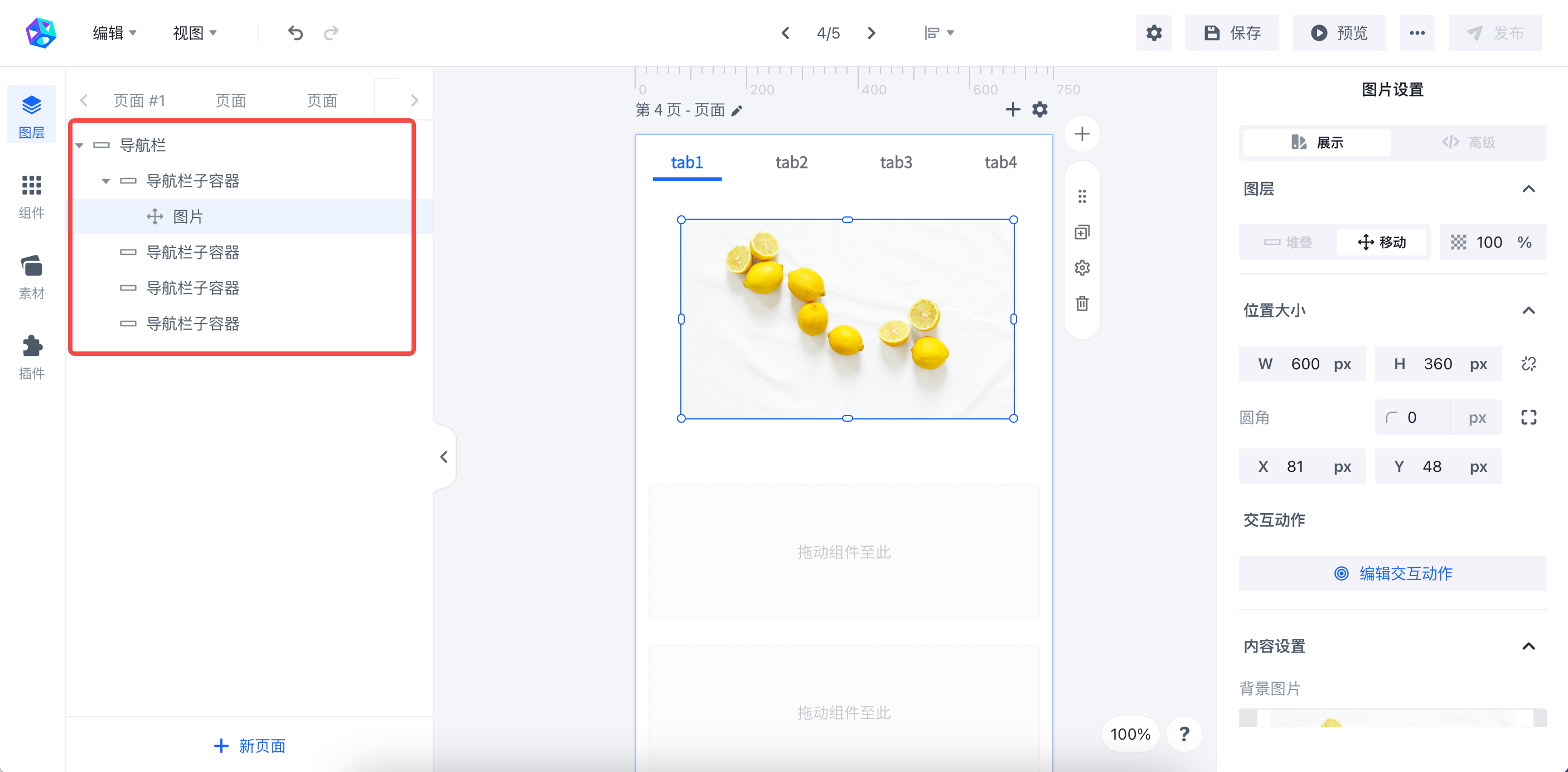Open component settings gear in floating toolbar

pos(1082,268)
